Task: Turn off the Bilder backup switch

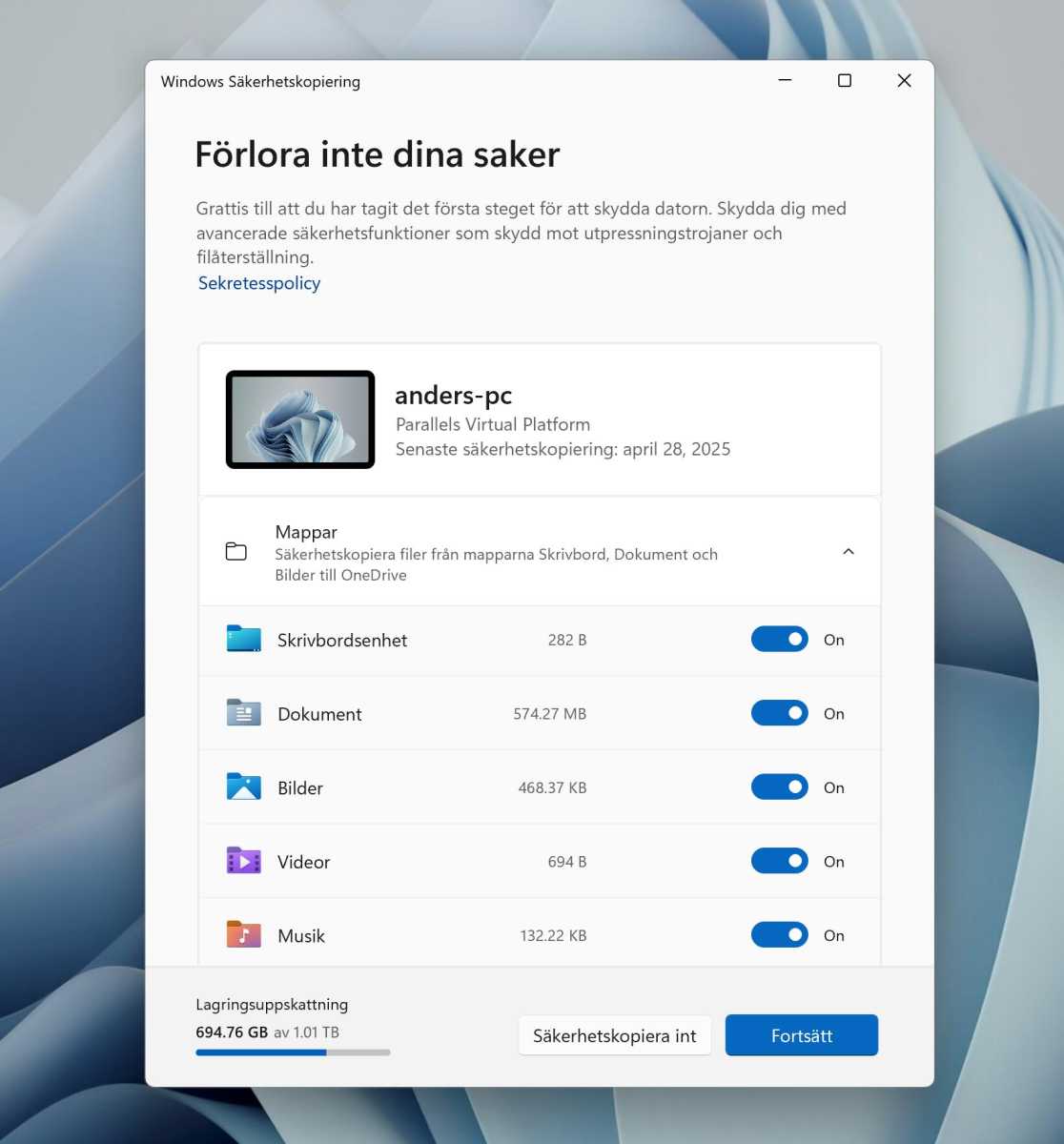Action: (x=779, y=786)
